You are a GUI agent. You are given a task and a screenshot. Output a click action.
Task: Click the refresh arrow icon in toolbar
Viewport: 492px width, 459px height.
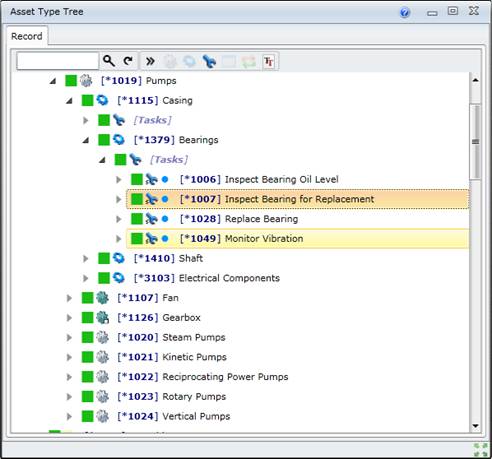pyautogui.click(x=128, y=61)
